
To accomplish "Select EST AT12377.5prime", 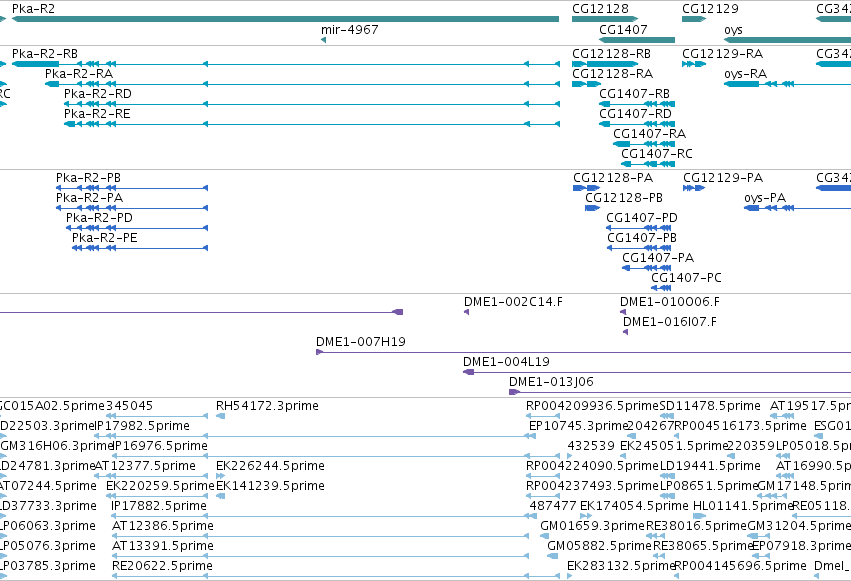I will pyautogui.click(x=145, y=467).
